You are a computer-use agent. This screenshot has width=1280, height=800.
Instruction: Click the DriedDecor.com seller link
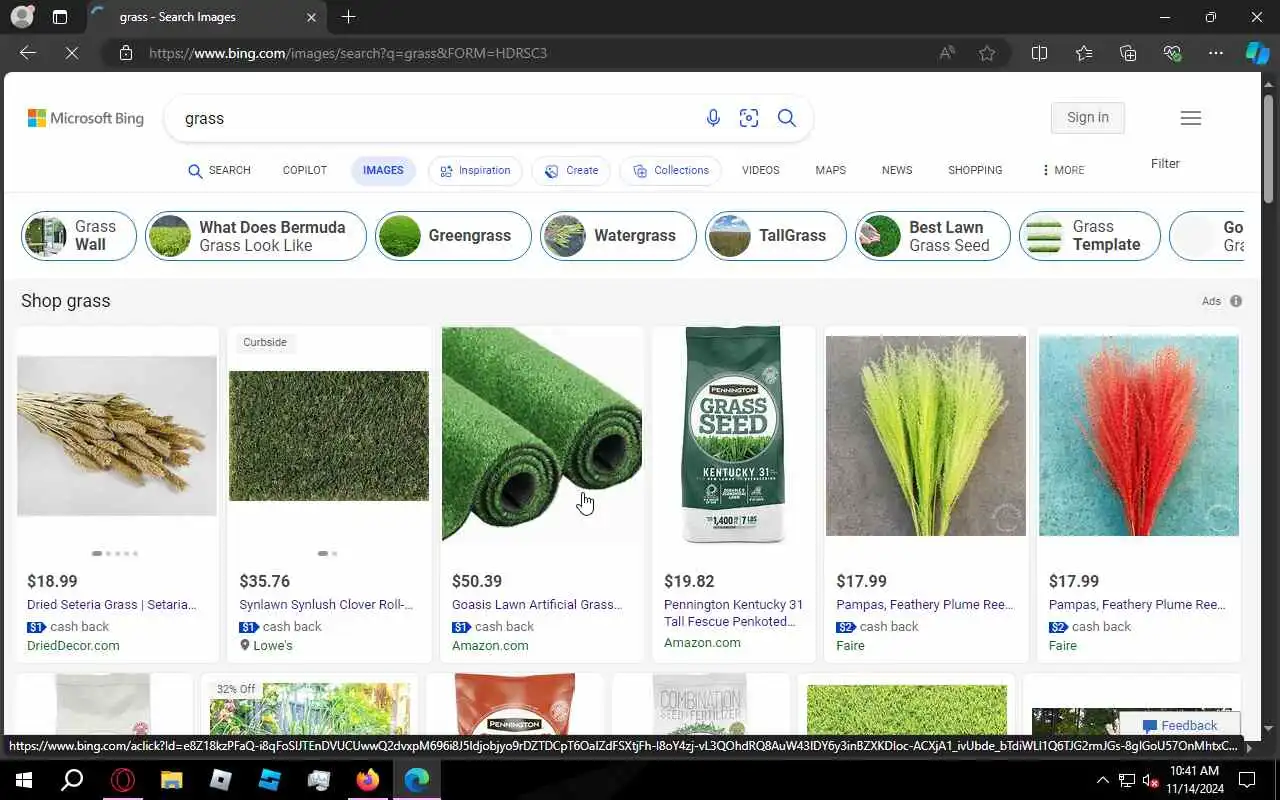tap(73, 645)
